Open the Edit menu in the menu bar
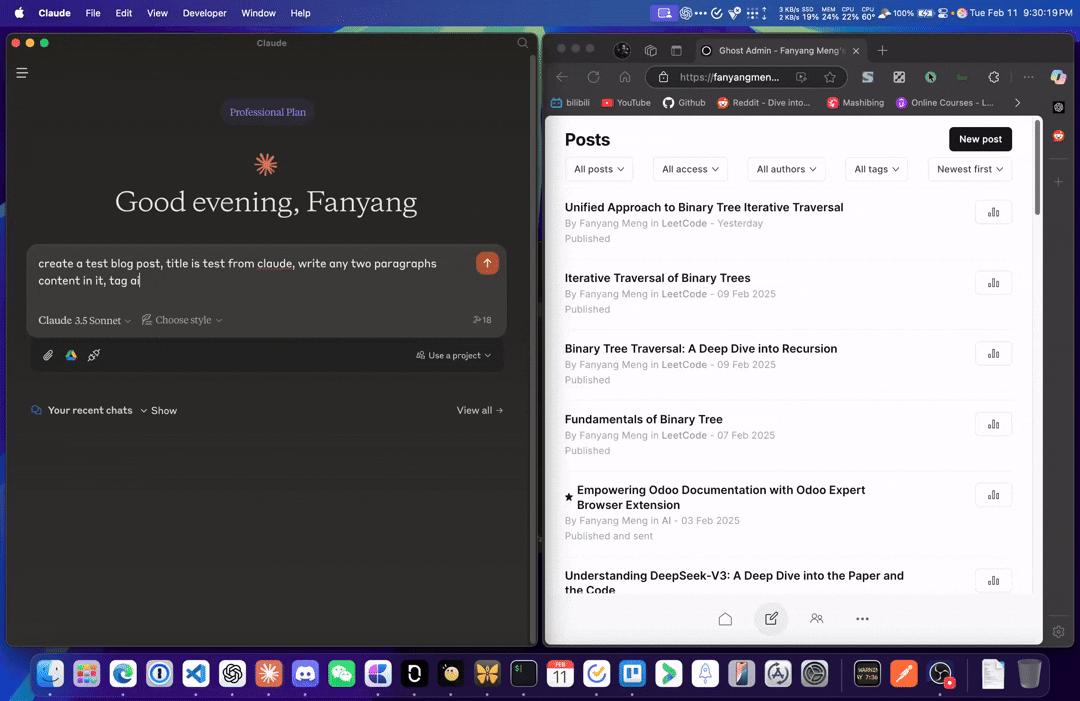Screen dimensions: 1080x701 click(x=123, y=13)
